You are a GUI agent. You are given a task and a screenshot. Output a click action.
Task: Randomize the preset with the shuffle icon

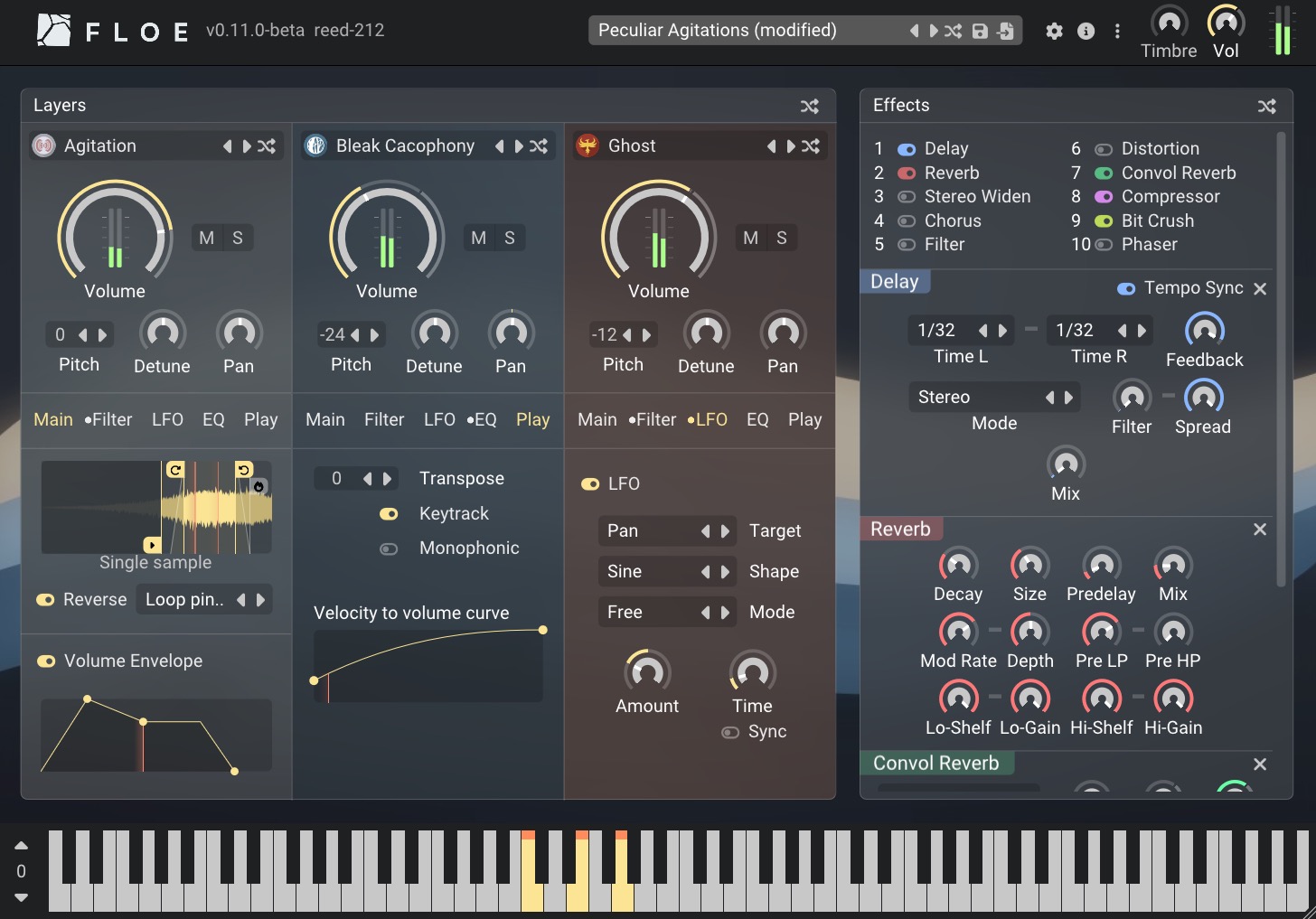click(x=954, y=31)
